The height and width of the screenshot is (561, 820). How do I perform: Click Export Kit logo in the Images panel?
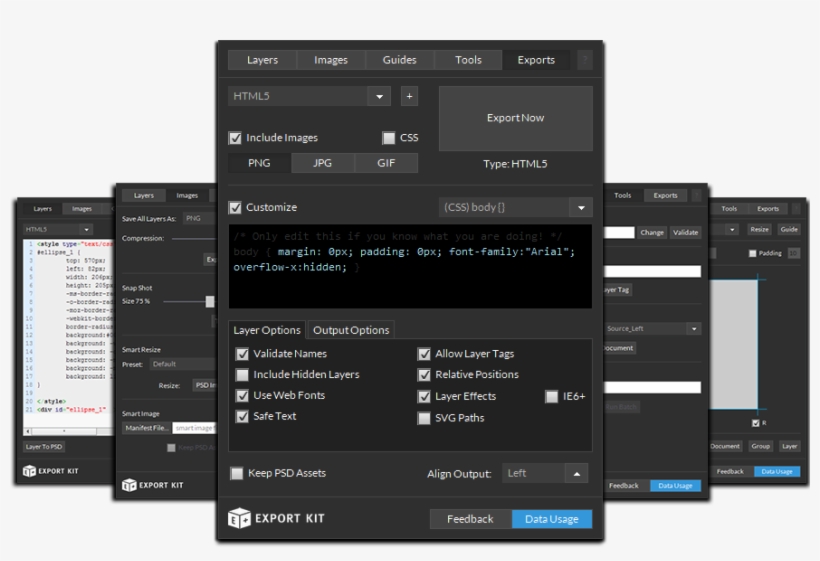click(x=153, y=485)
